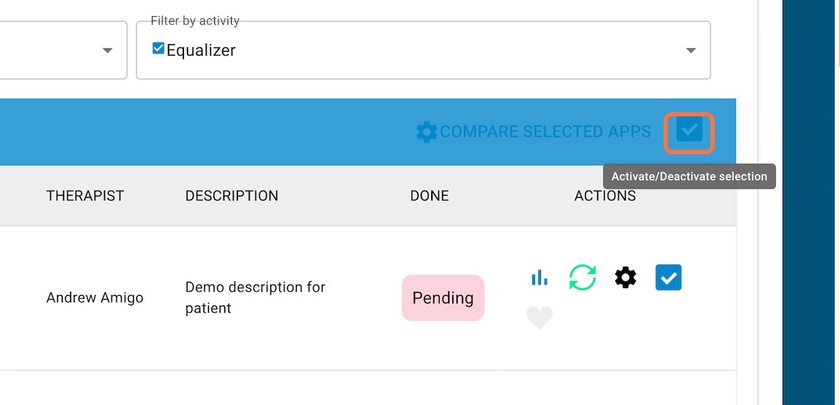
Task: Click the DONE column header
Action: (x=430, y=196)
